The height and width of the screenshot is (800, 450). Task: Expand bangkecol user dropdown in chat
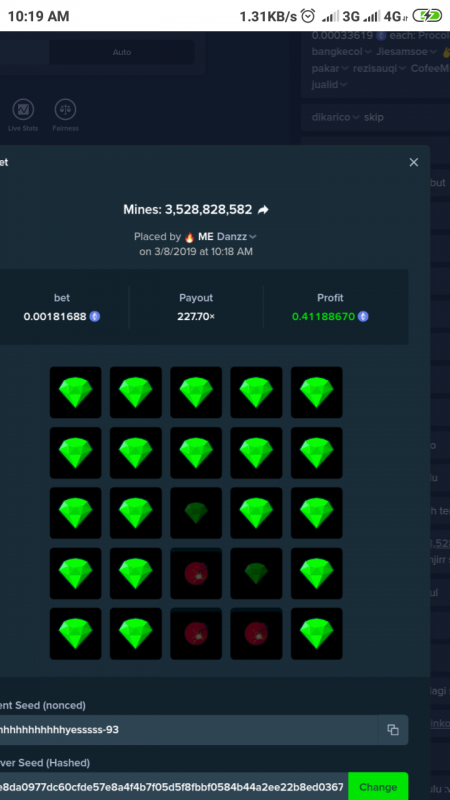[x=367, y=52]
